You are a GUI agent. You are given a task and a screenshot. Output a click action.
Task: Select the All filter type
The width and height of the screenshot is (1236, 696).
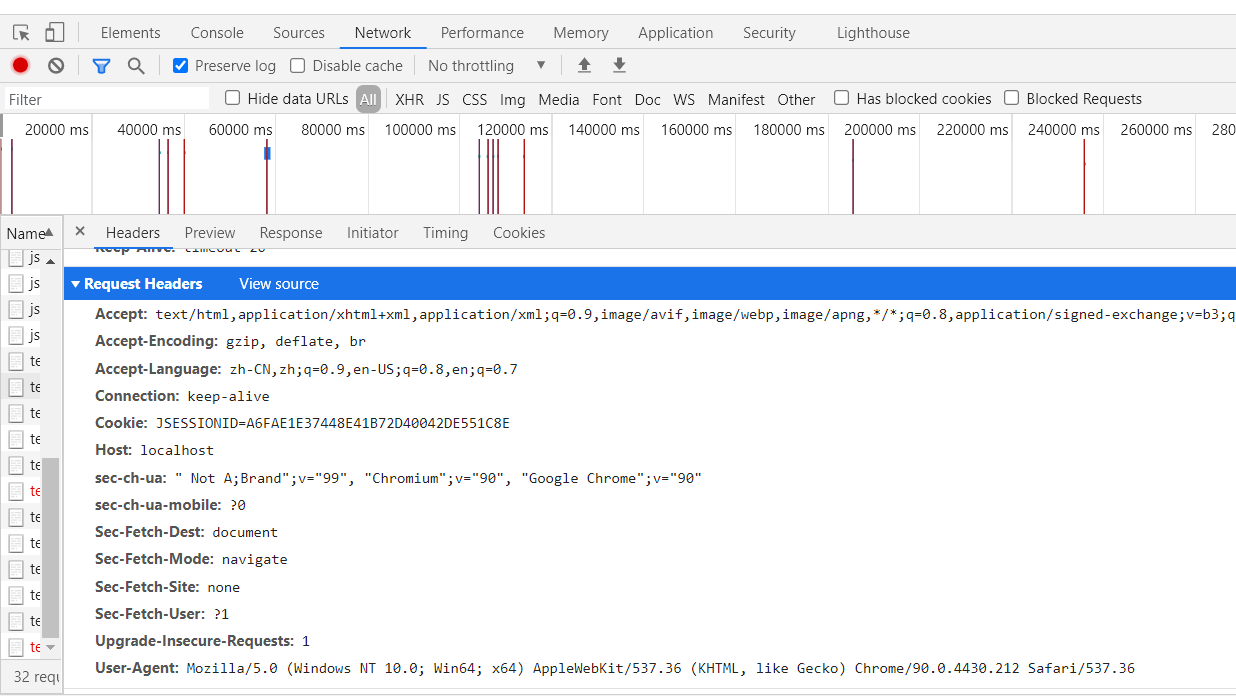coord(368,99)
